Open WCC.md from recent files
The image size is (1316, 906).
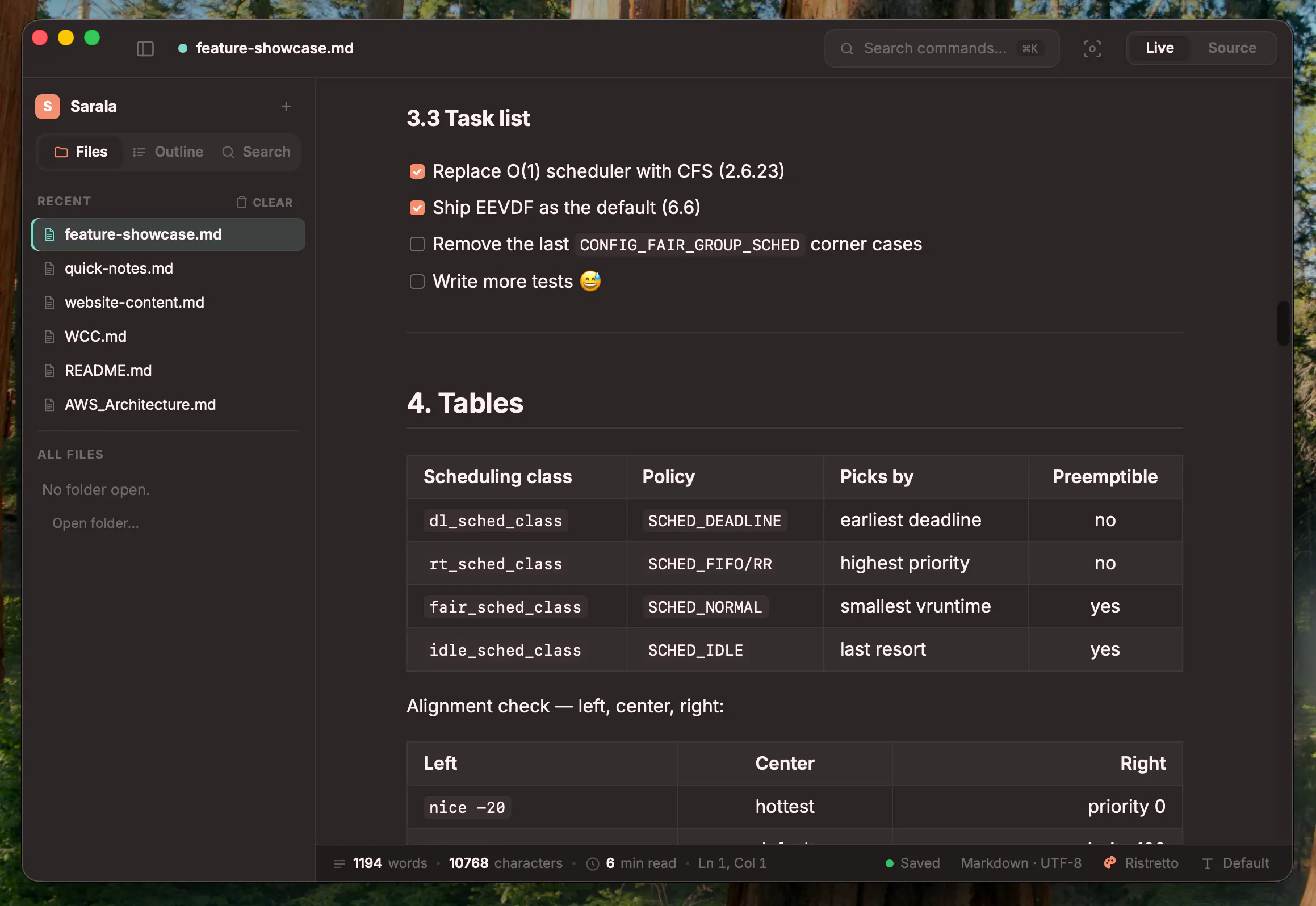click(169, 337)
